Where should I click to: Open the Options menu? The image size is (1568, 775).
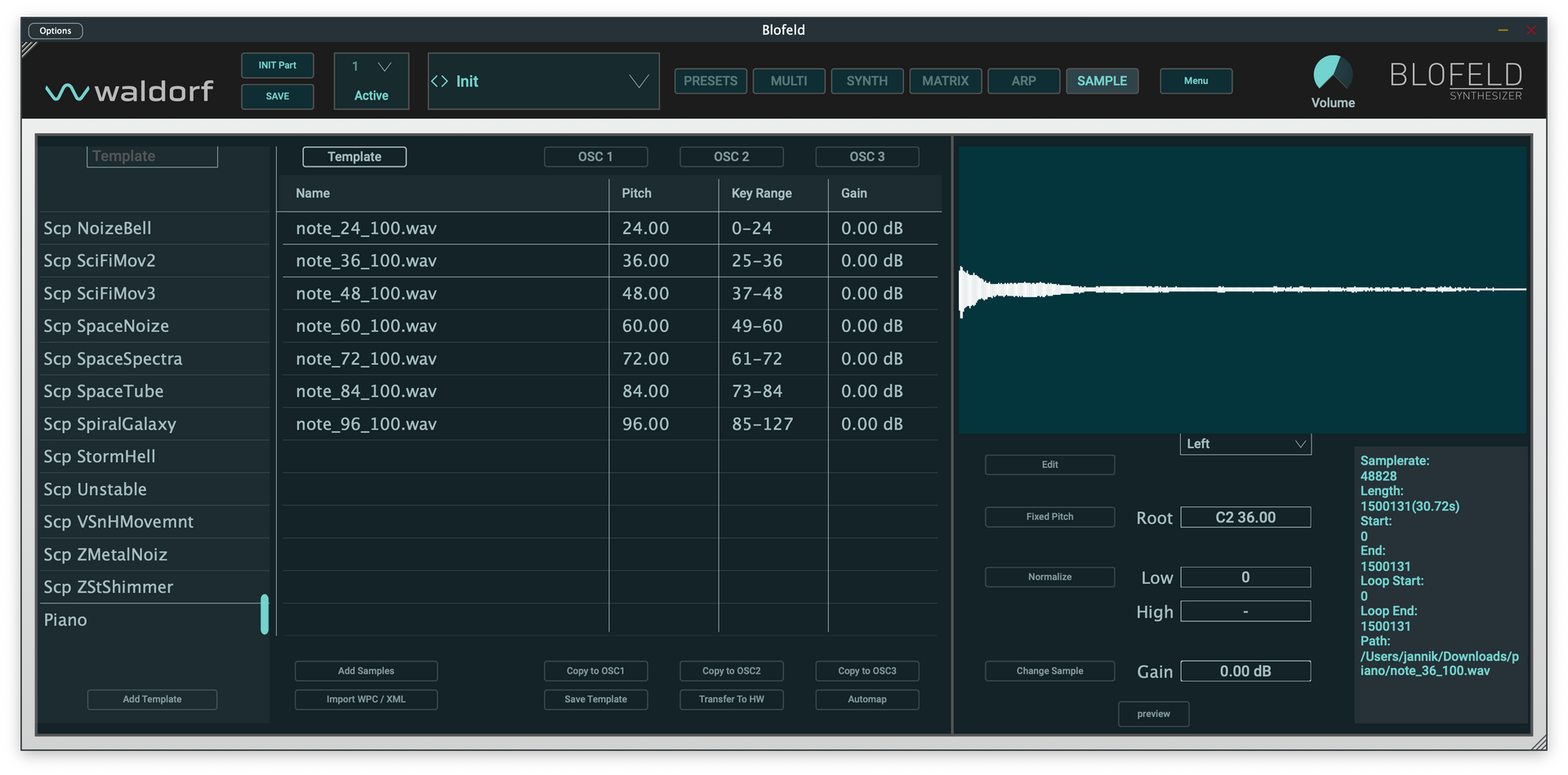pos(56,31)
